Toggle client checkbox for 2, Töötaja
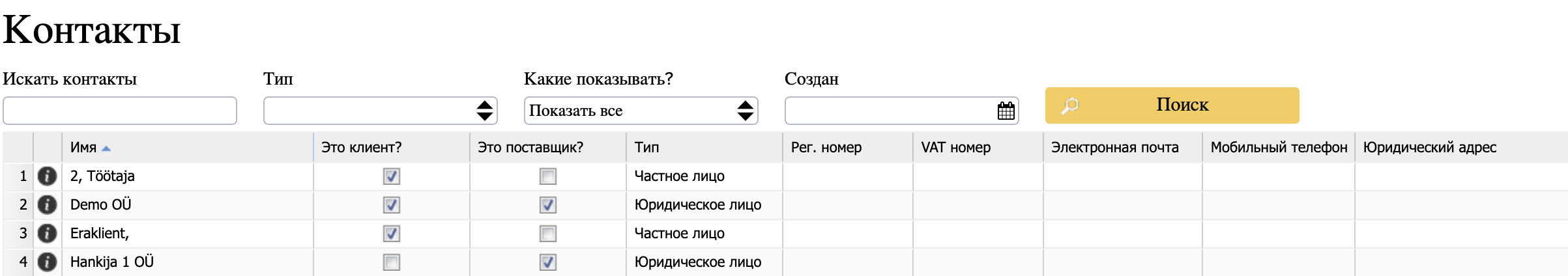 click(391, 176)
